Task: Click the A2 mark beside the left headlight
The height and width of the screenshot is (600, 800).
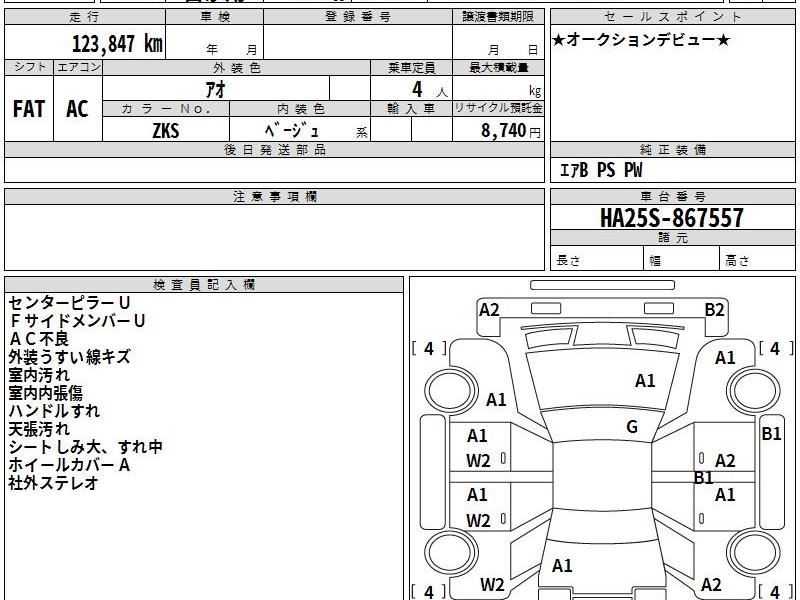Action: coord(489,310)
